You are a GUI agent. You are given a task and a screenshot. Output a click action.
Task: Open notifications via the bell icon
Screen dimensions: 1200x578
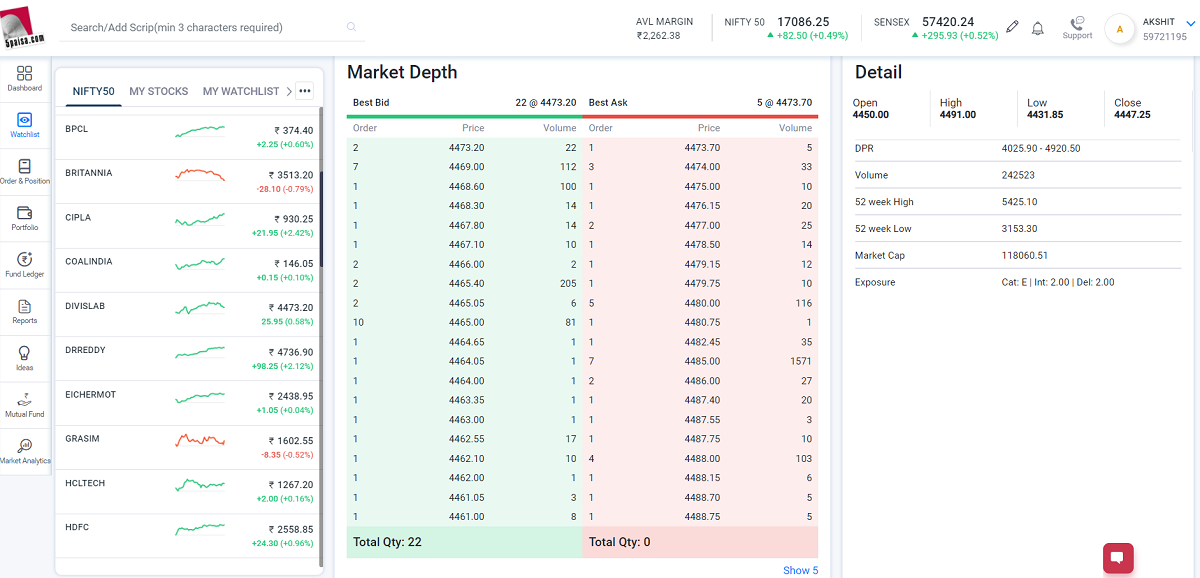point(1037,28)
